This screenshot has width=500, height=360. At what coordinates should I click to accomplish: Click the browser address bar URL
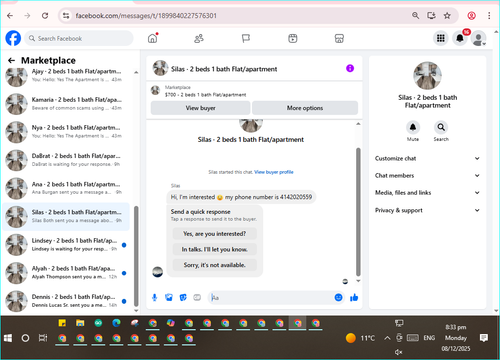[146, 16]
